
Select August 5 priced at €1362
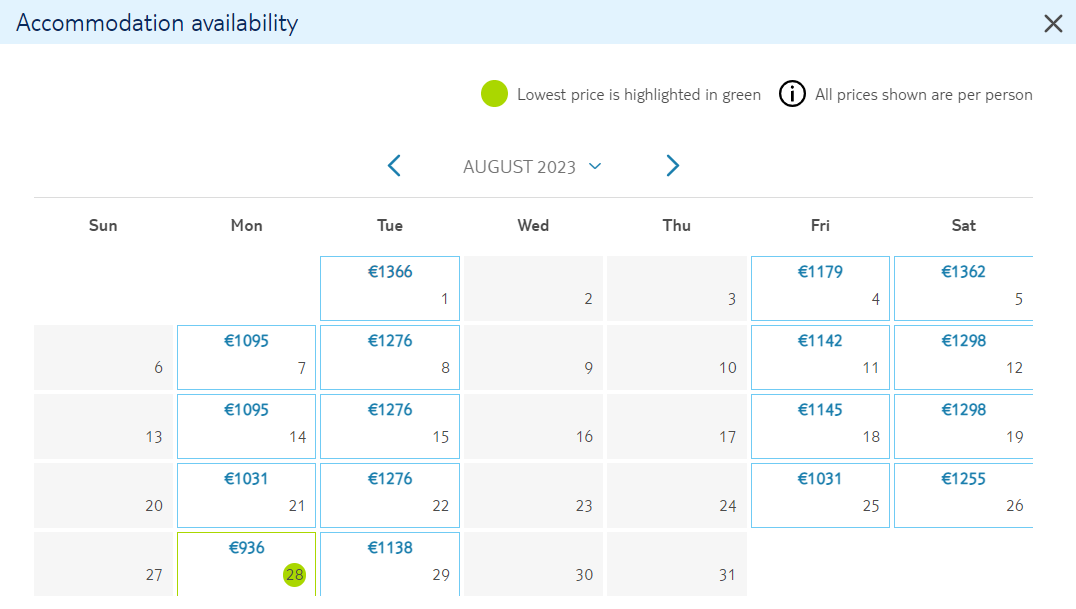coord(963,288)
